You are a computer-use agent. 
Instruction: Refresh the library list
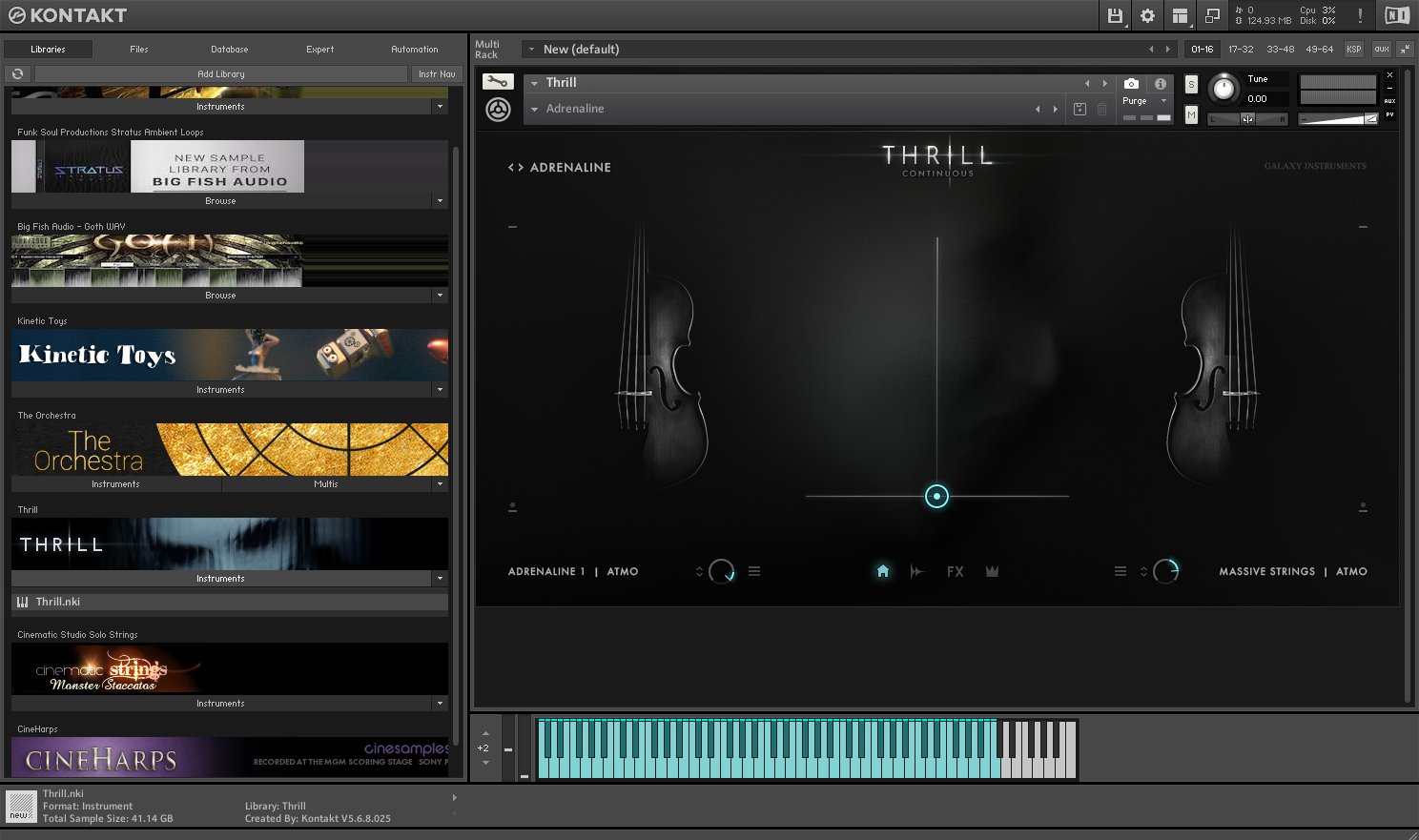click(x=18, y=73)
